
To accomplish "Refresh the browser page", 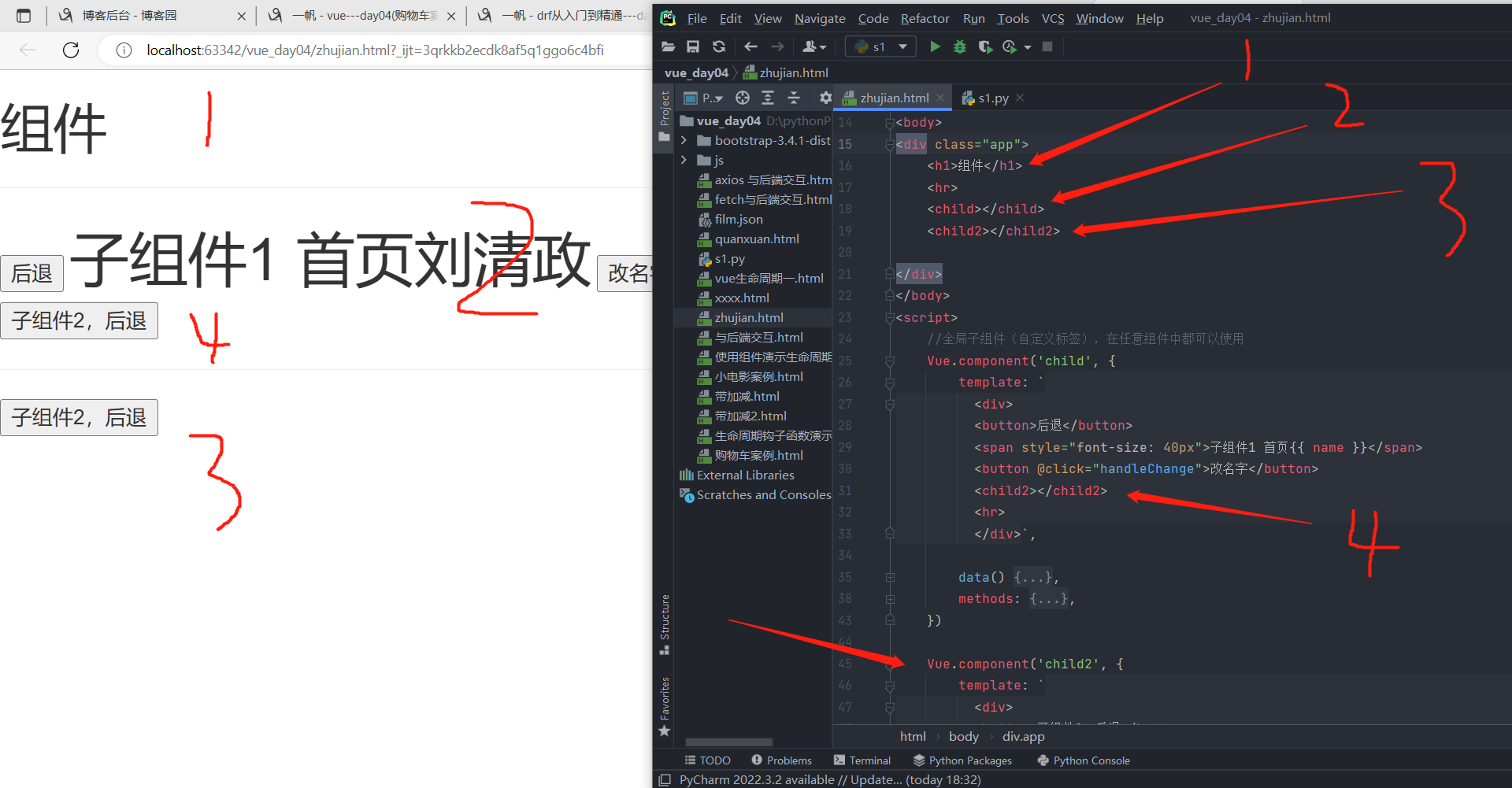I will coord(71,50).
